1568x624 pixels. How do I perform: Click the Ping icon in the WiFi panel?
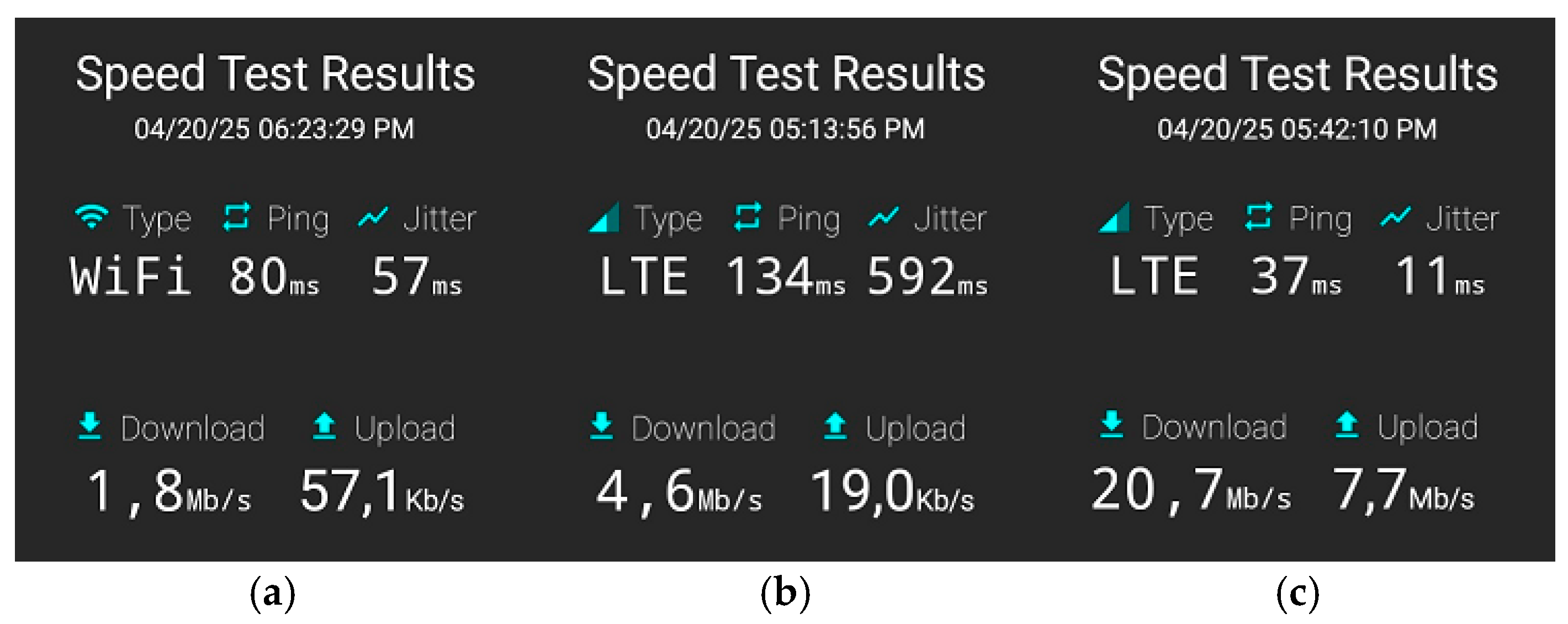point(236,216)
